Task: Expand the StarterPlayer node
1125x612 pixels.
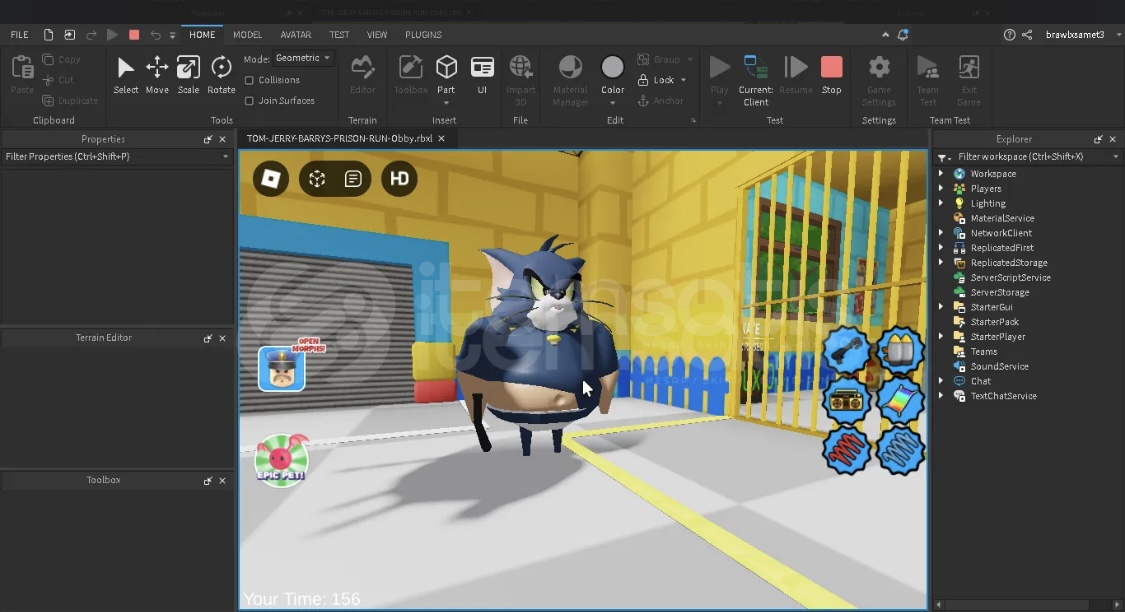Action: (941, 336)
